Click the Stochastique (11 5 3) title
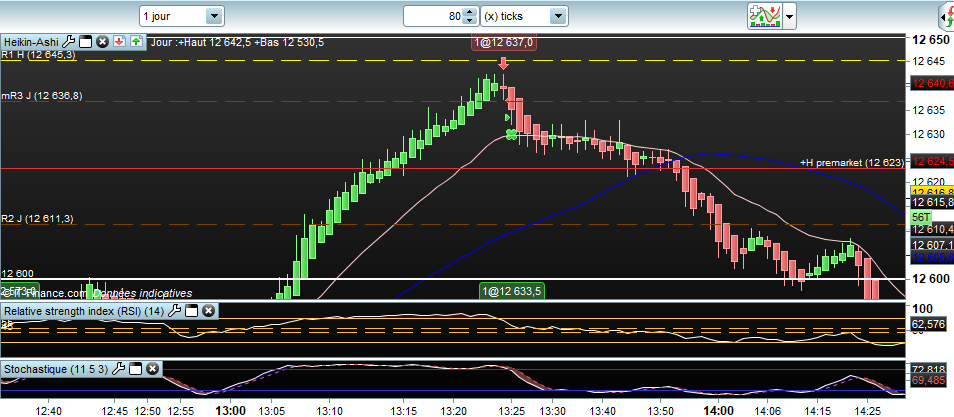The width and height of the screenshot is (954, 417). [x=57, y=369]
